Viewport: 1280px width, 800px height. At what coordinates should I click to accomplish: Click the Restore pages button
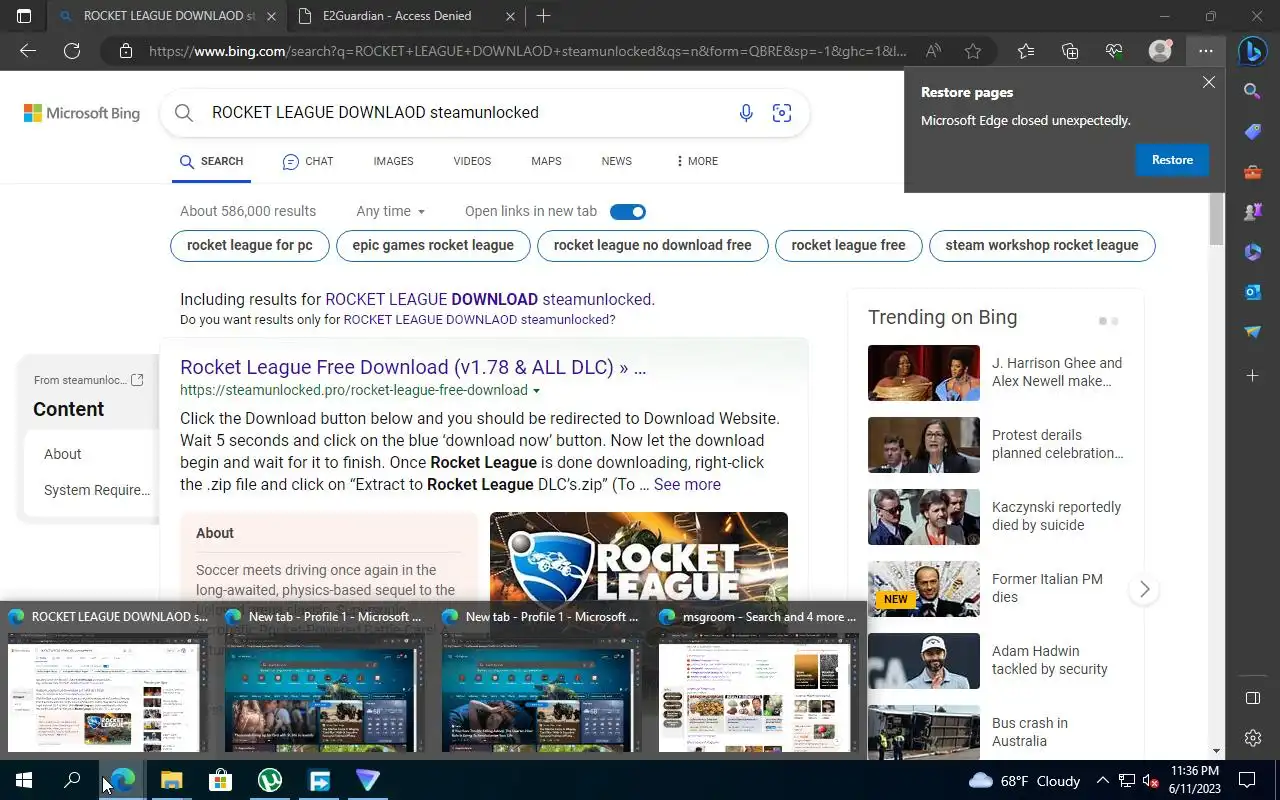1172,160
